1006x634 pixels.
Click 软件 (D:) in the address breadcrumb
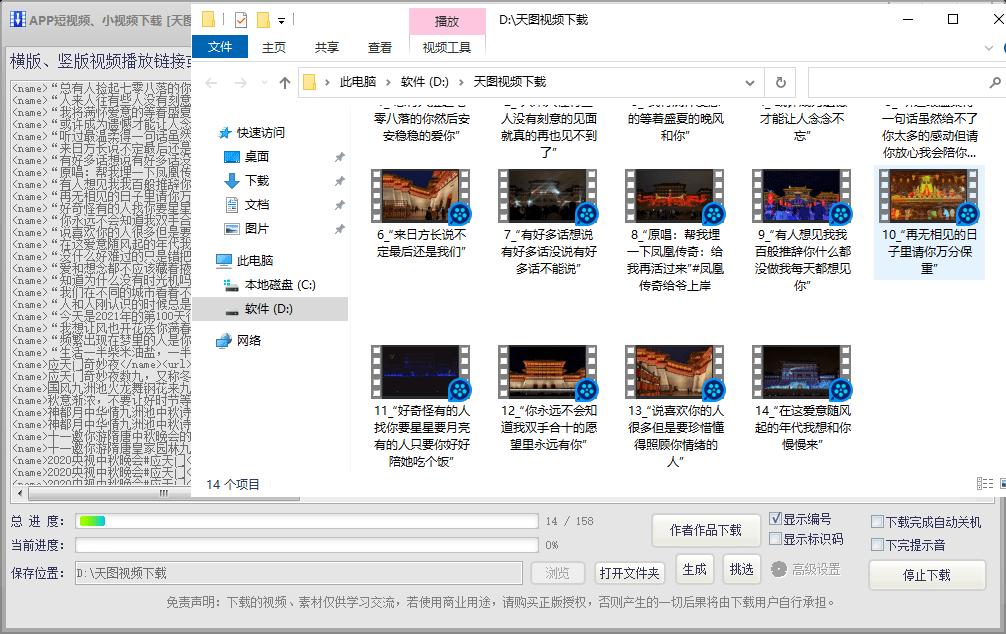click(425, 81)
